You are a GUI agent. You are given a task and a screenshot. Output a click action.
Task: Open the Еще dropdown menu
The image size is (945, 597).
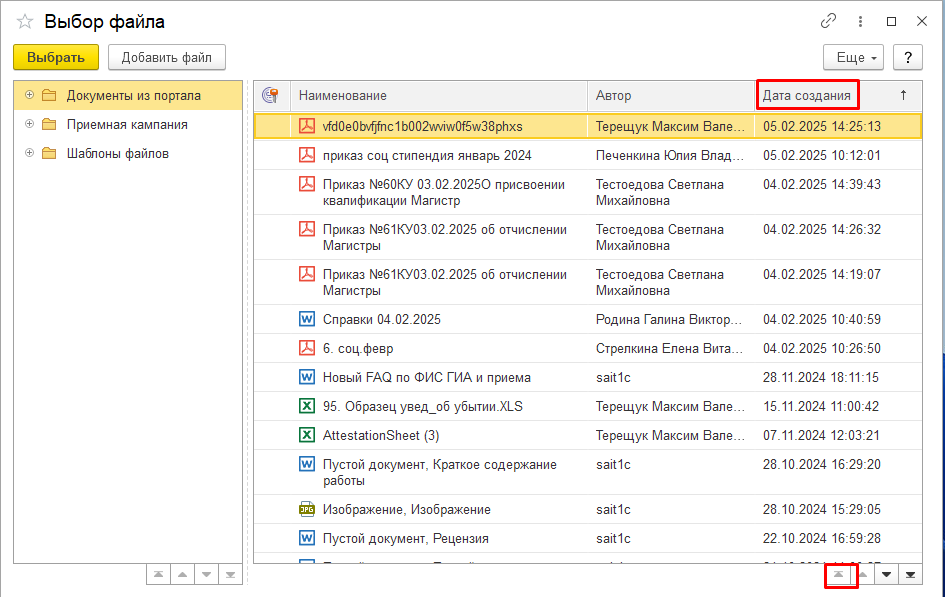pyautogui.click(x=853, y=57)
